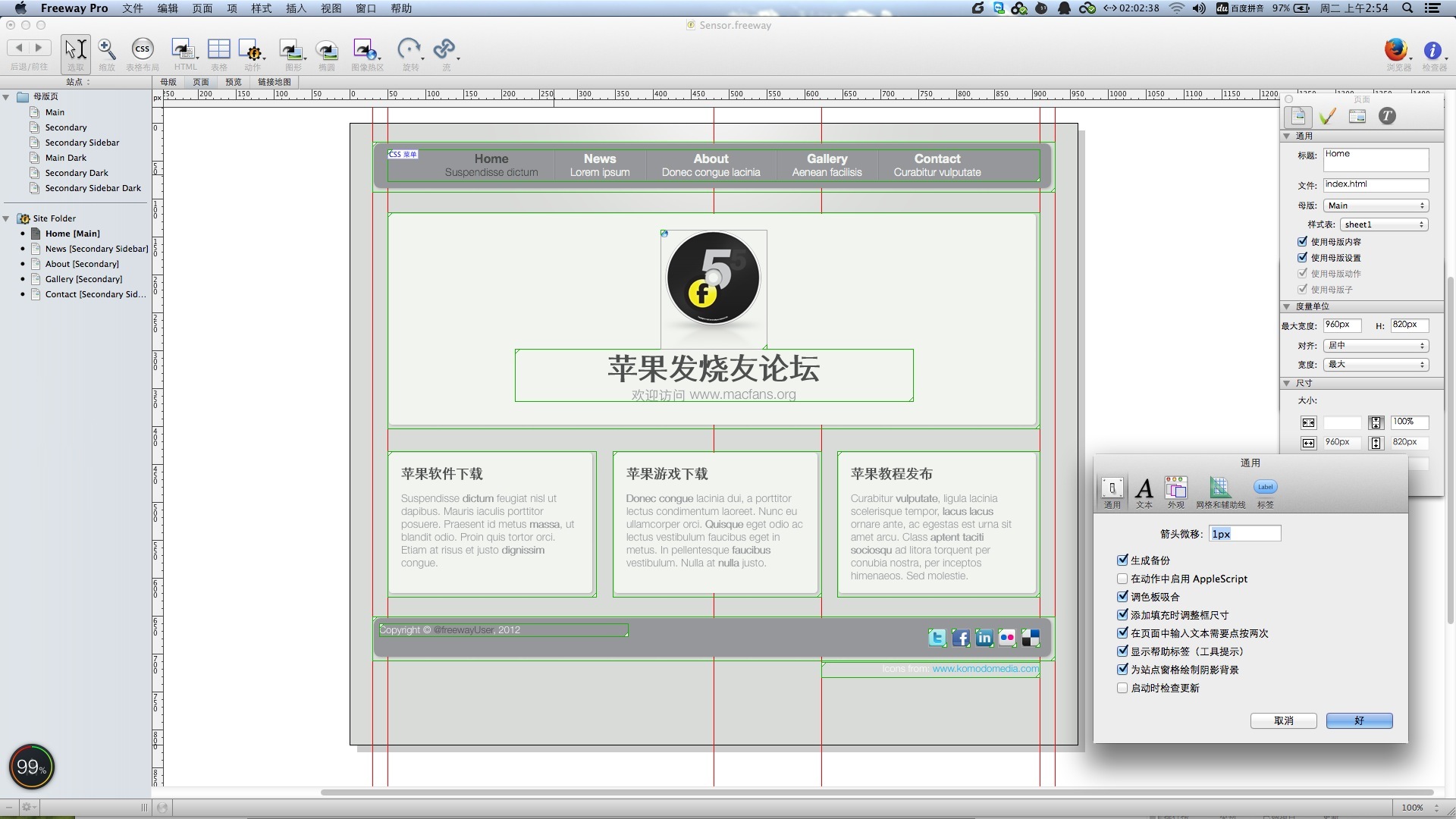Open the 插入 menu

(x=296, y=8)
